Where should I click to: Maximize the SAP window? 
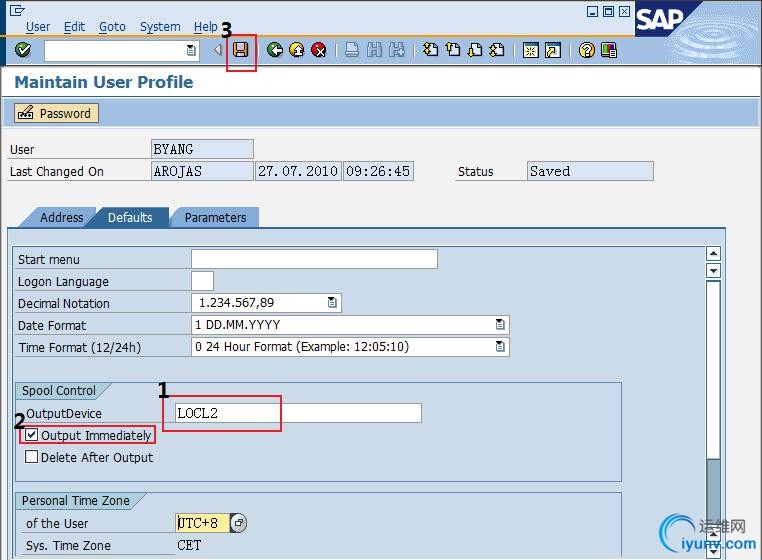point(608,11)
